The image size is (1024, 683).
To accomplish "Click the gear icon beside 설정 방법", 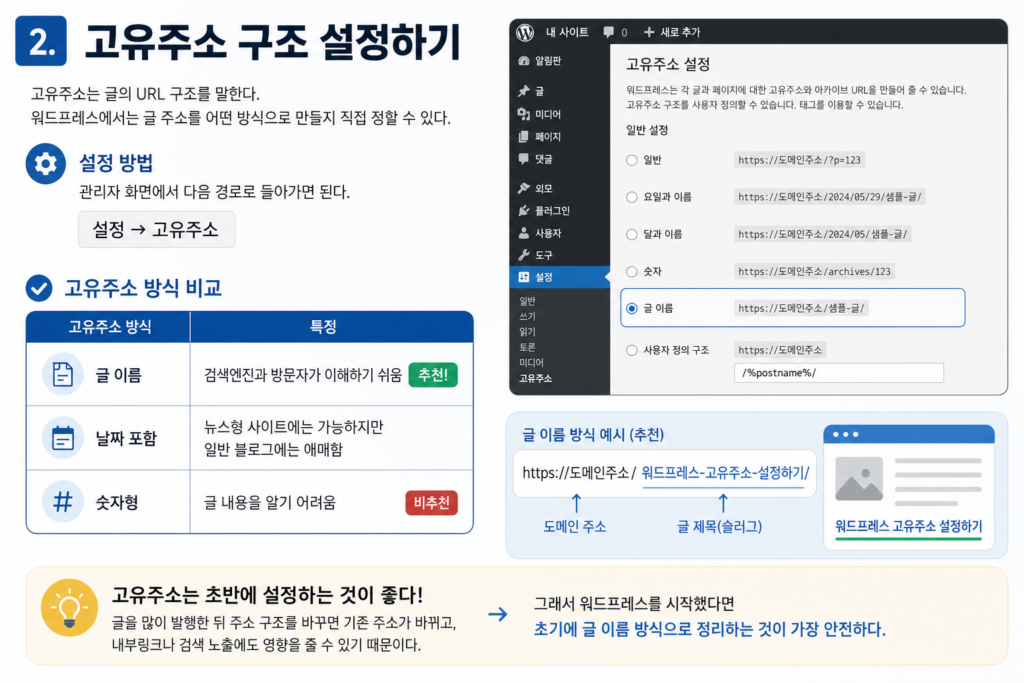I will point(46,163).
